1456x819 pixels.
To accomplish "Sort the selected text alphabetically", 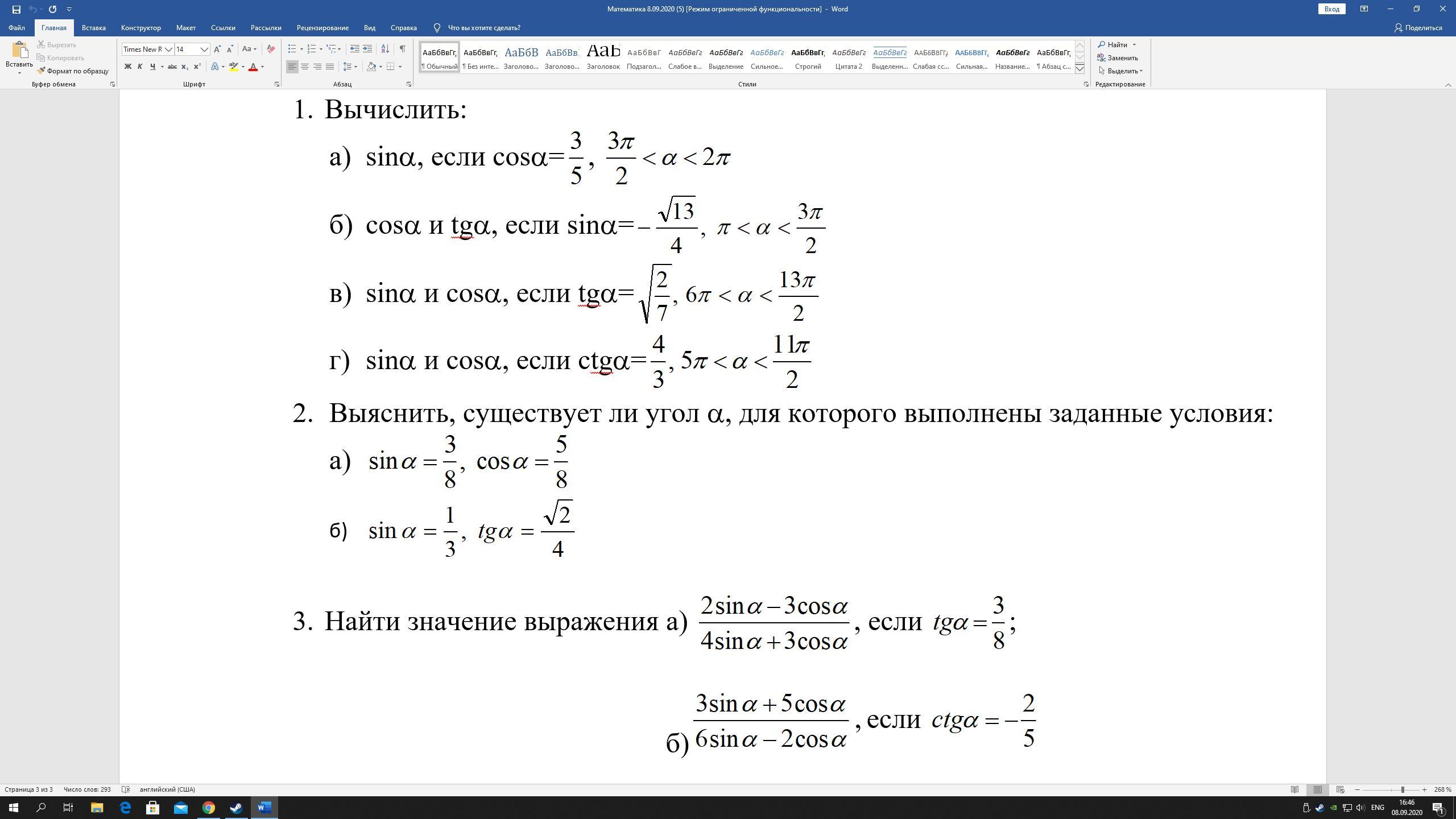I will (385, 49).
